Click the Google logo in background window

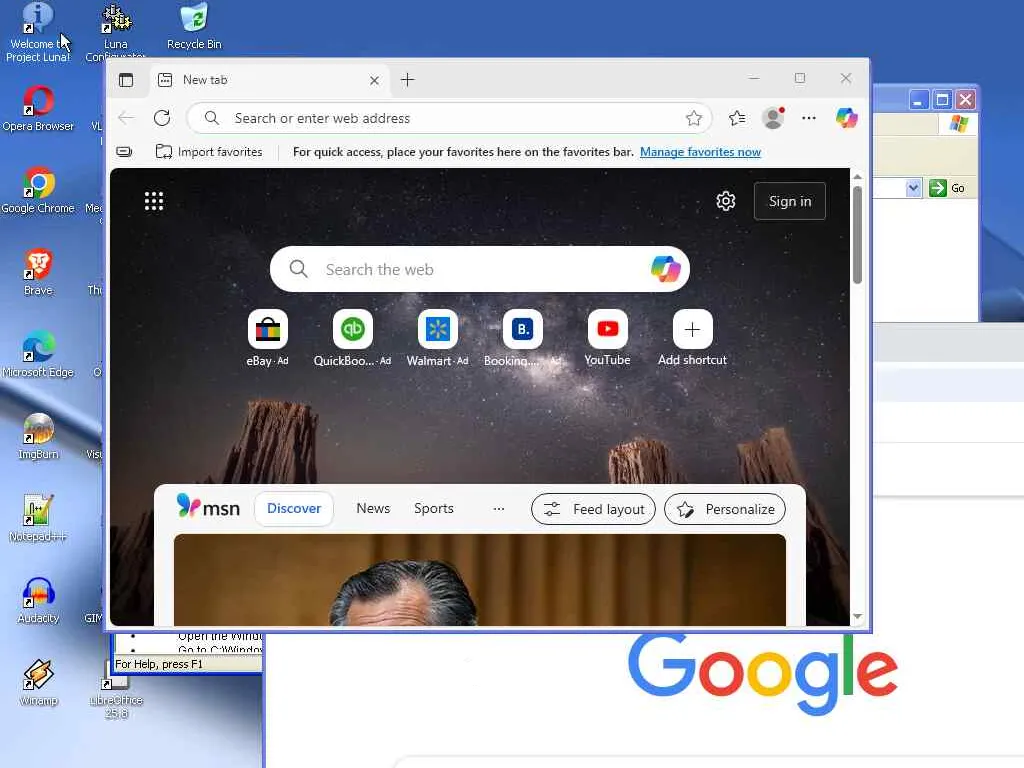[763, 673]
